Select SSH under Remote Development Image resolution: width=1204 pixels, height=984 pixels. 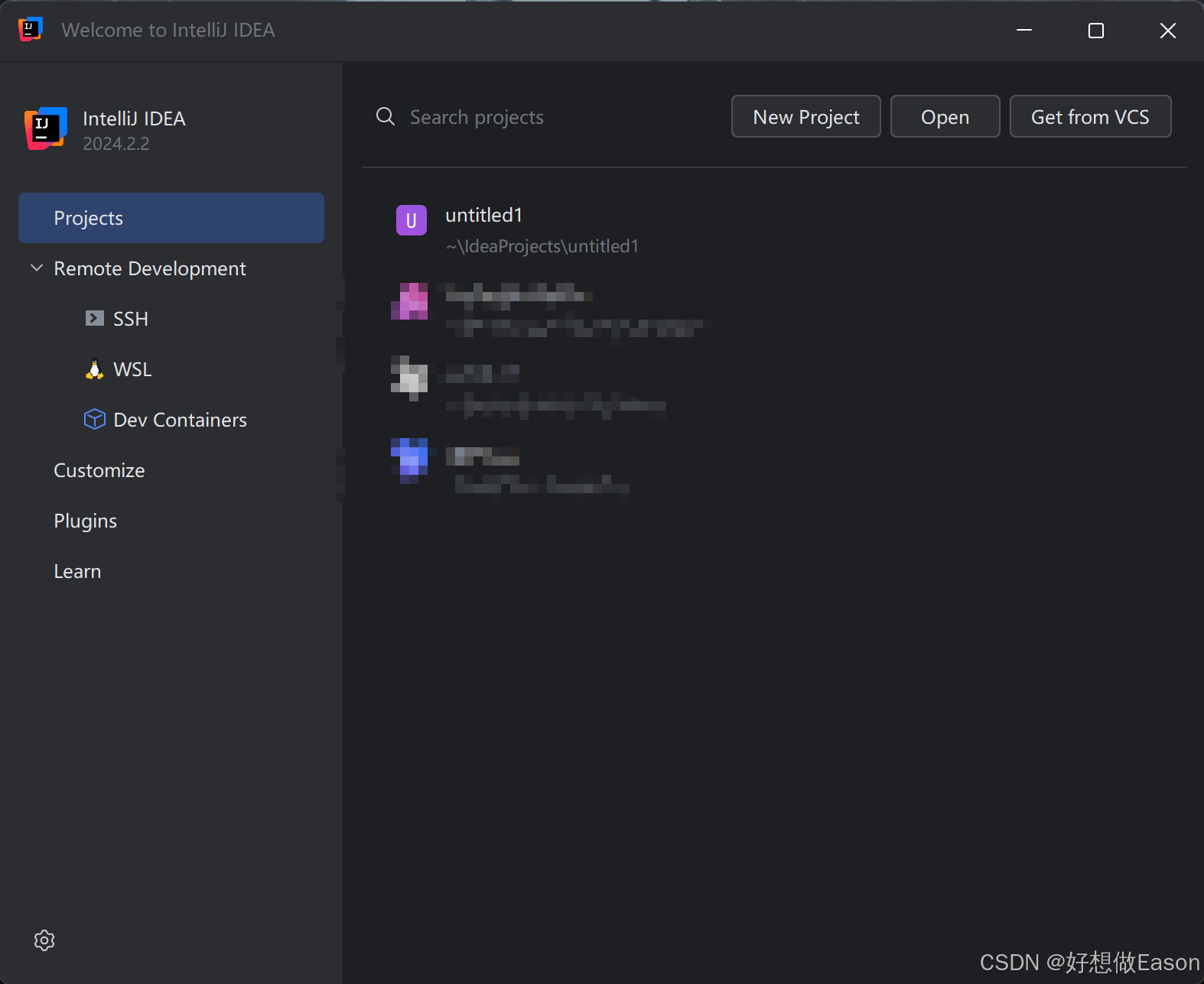coord(131,319)
